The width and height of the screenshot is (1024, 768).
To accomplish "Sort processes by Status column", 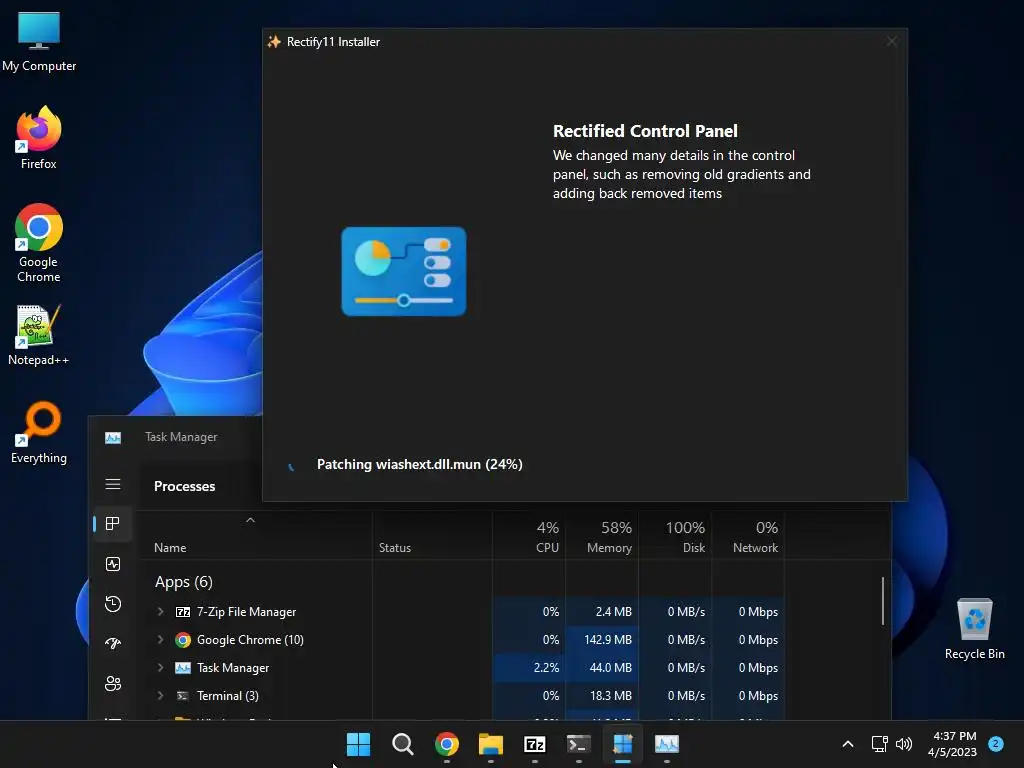I will pos(432,537).
